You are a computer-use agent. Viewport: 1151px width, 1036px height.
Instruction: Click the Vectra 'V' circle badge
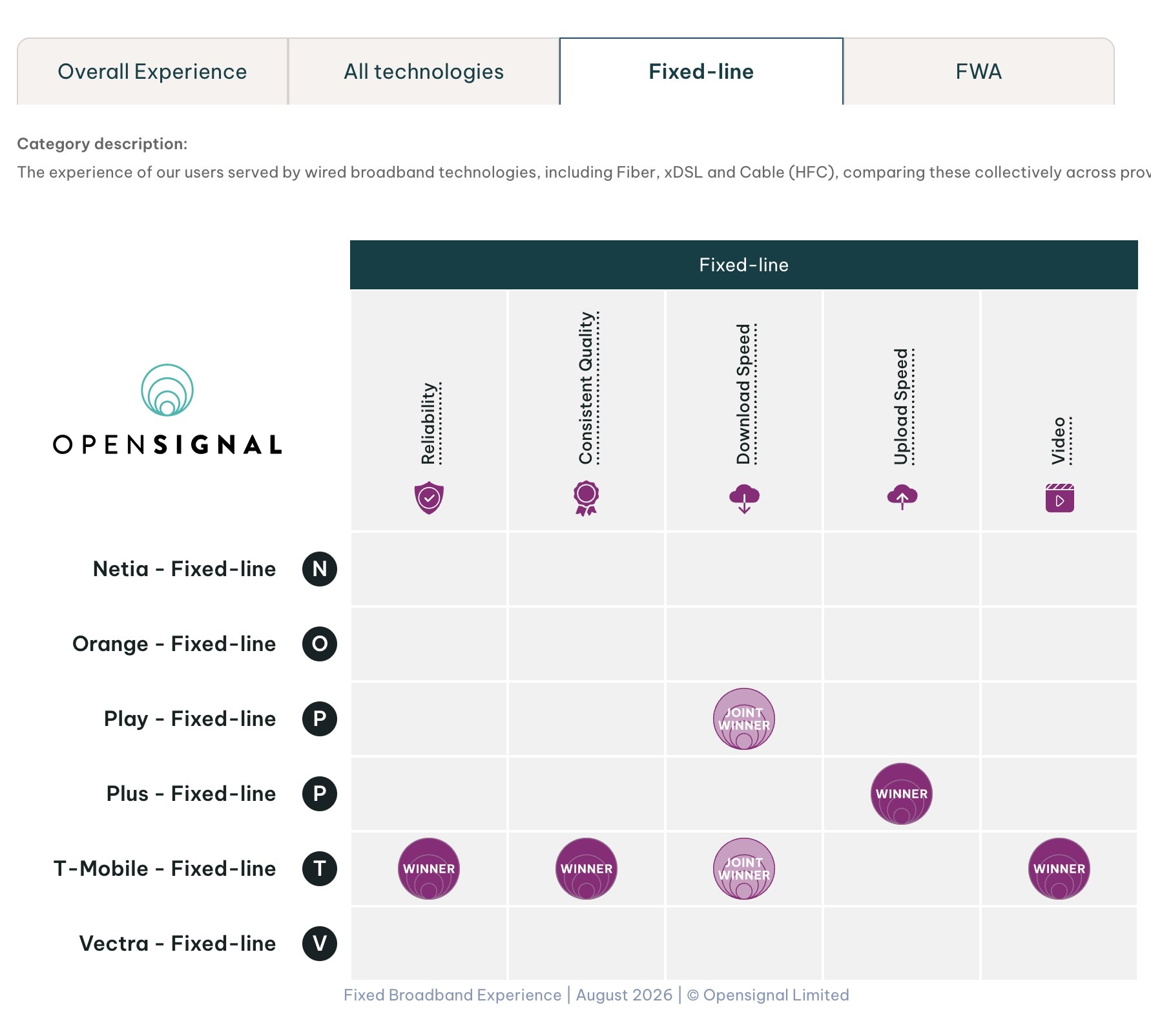[x=320, y=944]
